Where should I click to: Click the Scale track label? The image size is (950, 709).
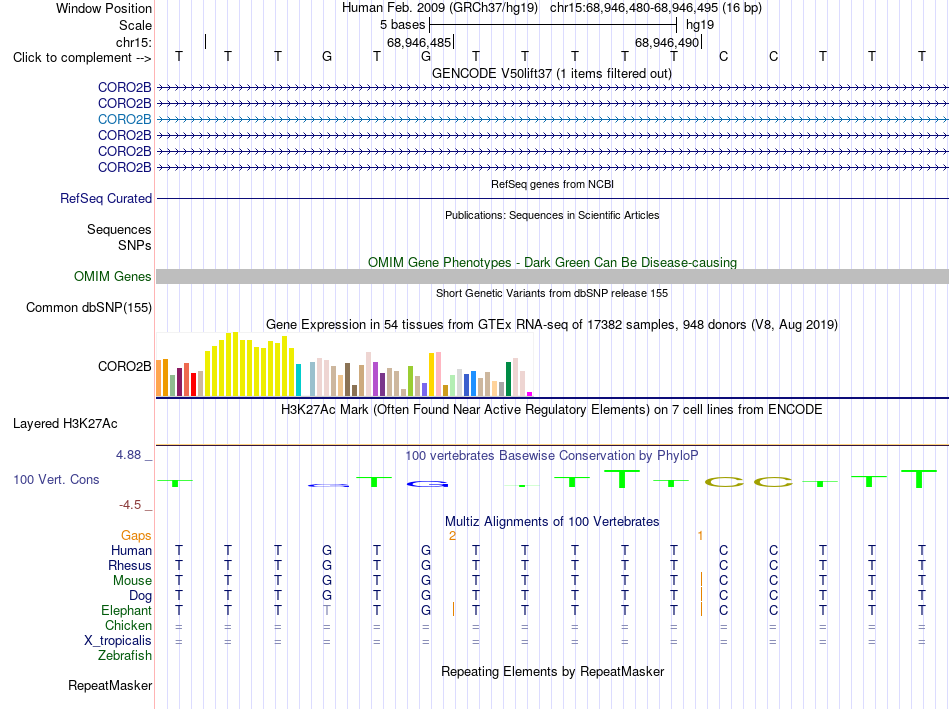[x=135, y=25]
